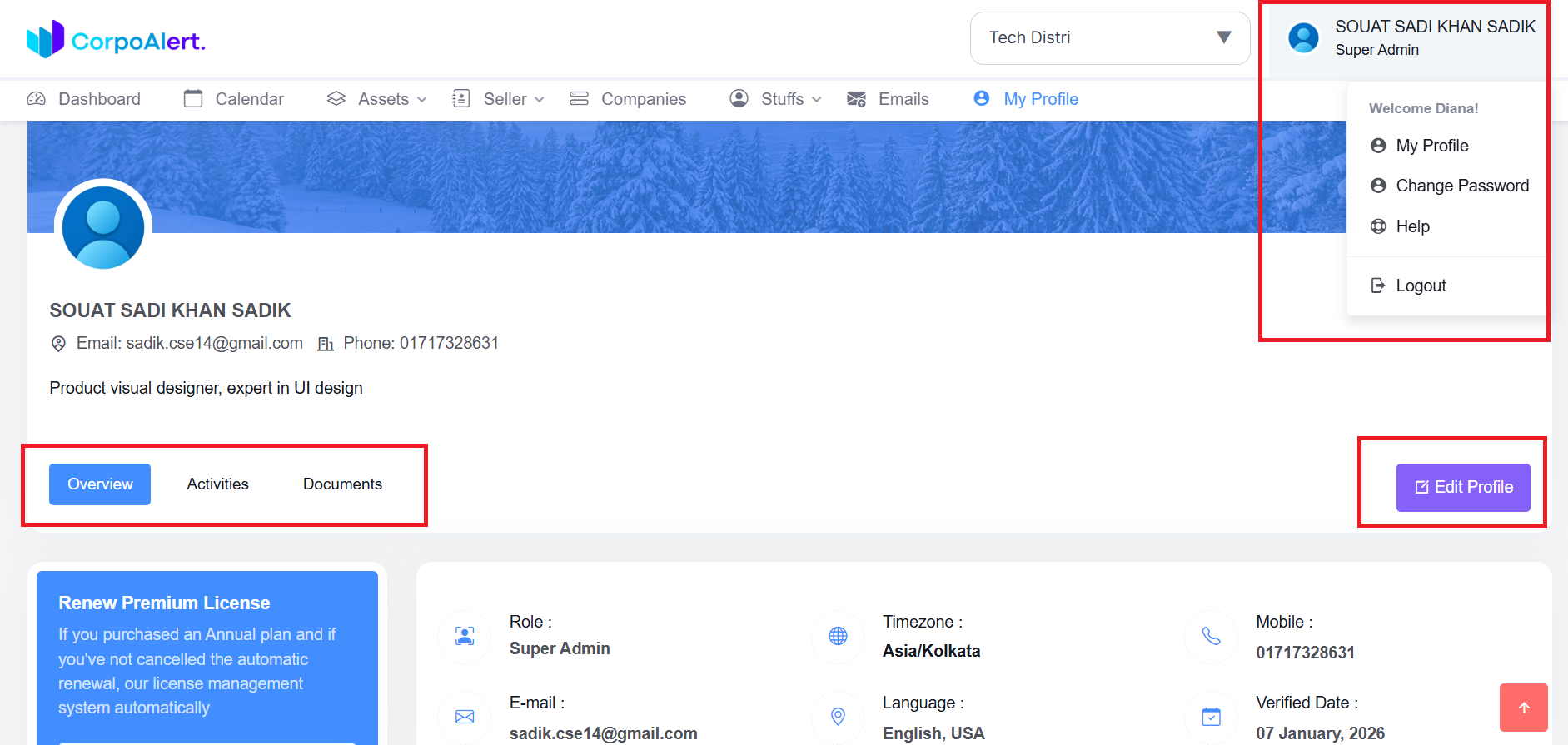Select the Overview tab
The width and height of the screenshot is (1568, 745).
100,484
